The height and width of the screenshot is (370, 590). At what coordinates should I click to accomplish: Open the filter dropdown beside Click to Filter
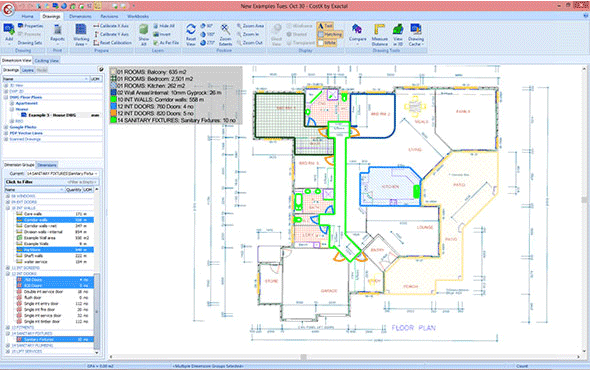tap(82, 182)
